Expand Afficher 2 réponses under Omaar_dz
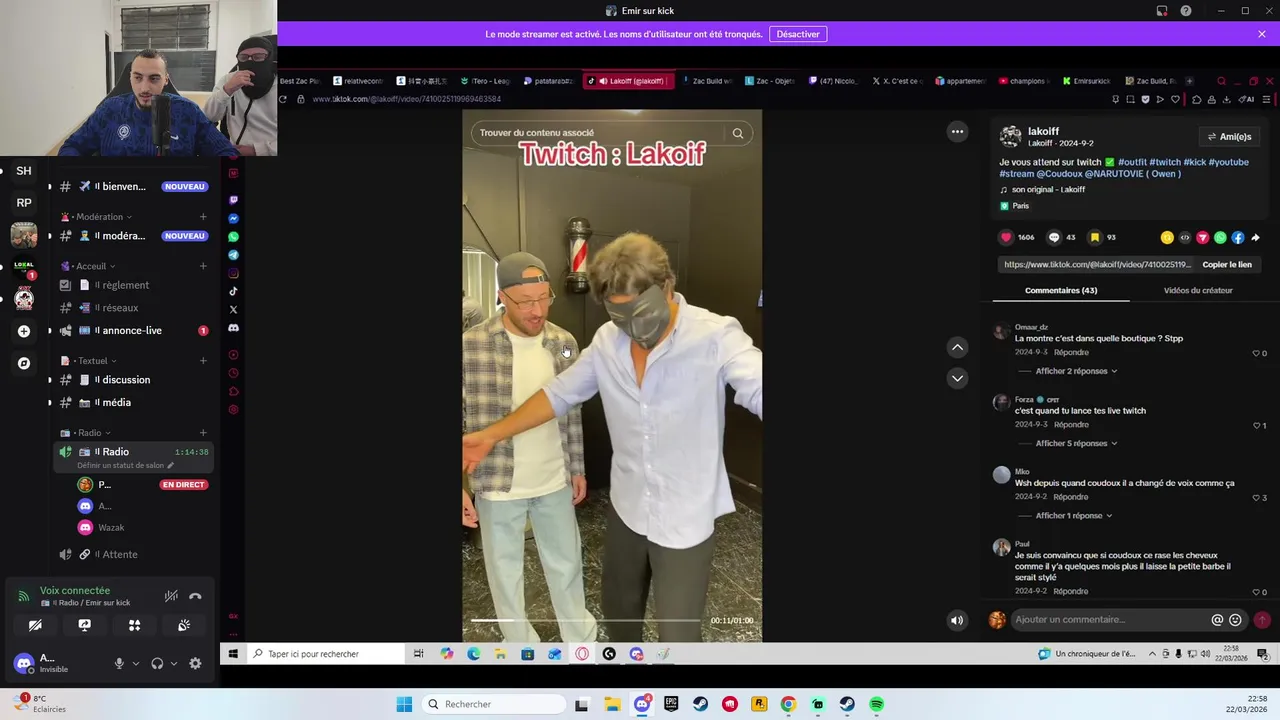This screenshot has height=720, width=1280. tap(1076, 371)
